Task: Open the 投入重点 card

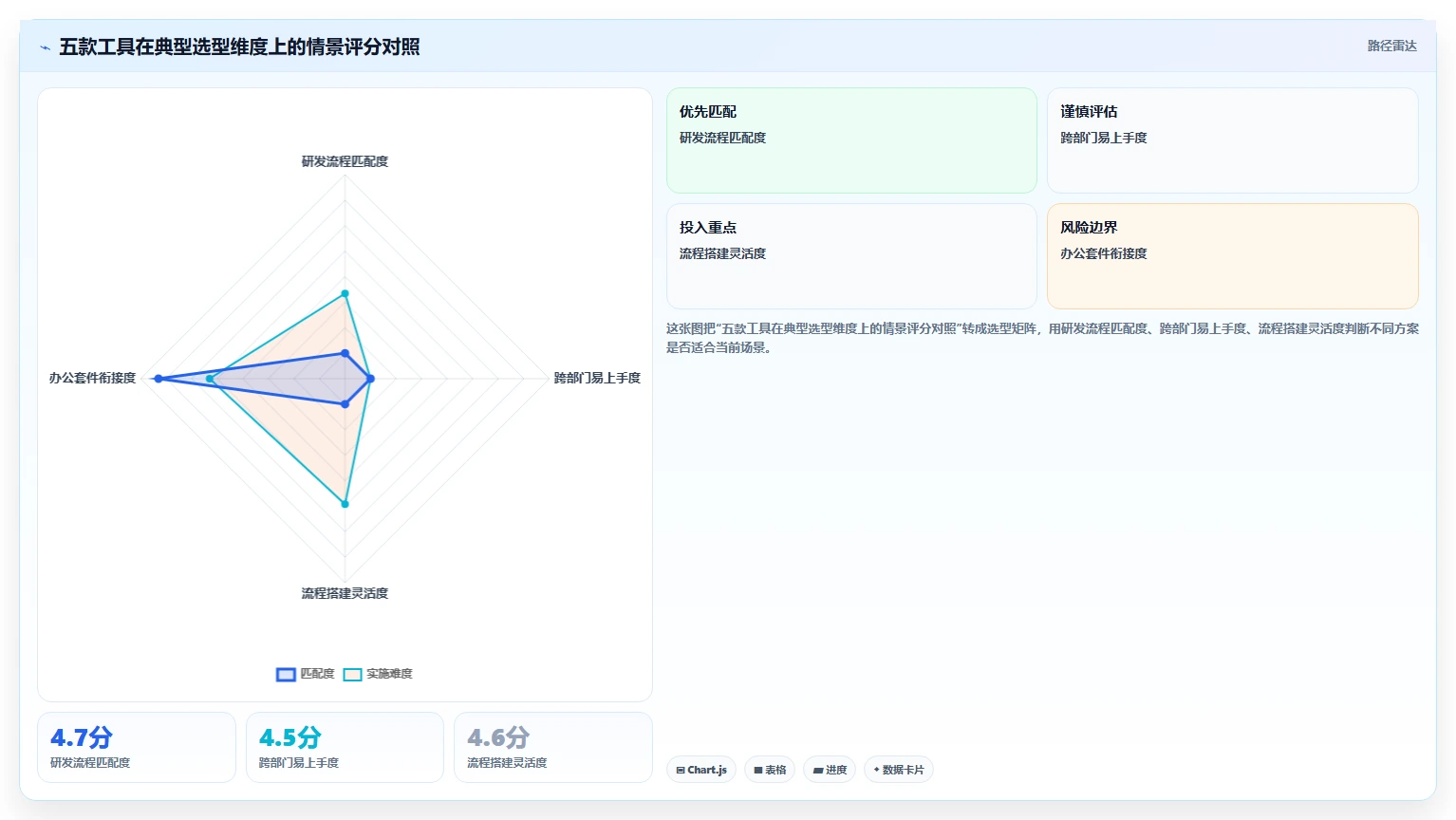Action: click(x=851, y=256)
